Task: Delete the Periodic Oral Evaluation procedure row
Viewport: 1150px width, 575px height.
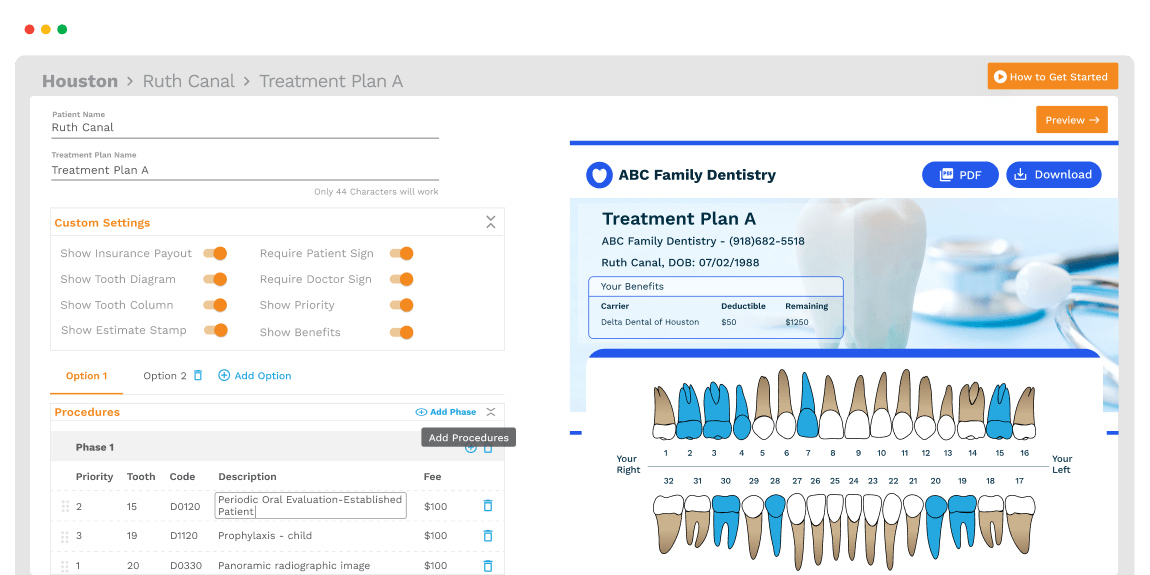Action: (488, 506)
